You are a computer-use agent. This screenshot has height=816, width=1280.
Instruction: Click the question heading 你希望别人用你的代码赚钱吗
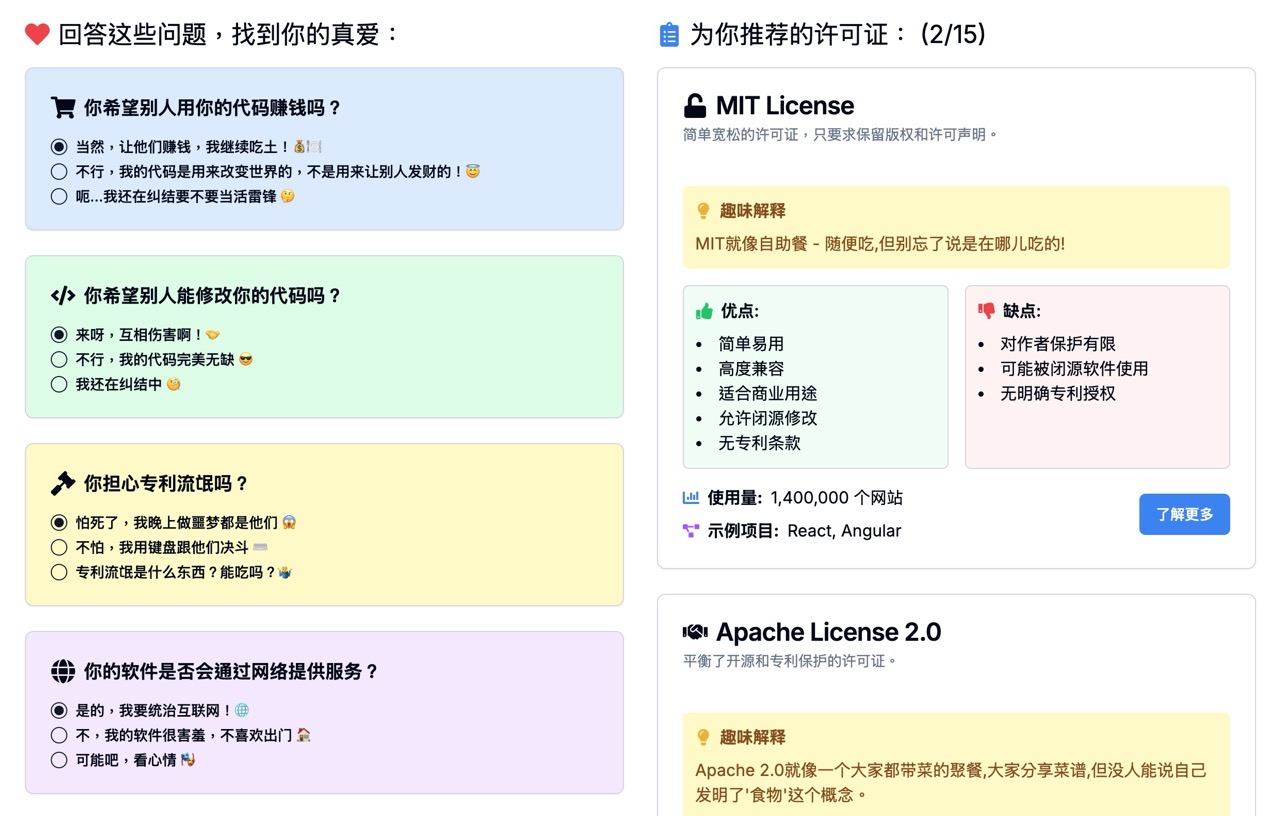(212, 108)
